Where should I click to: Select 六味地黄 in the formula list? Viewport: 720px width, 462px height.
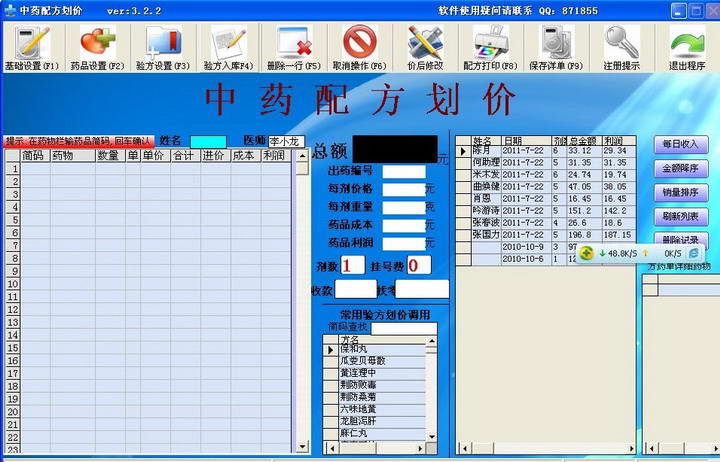375,409
